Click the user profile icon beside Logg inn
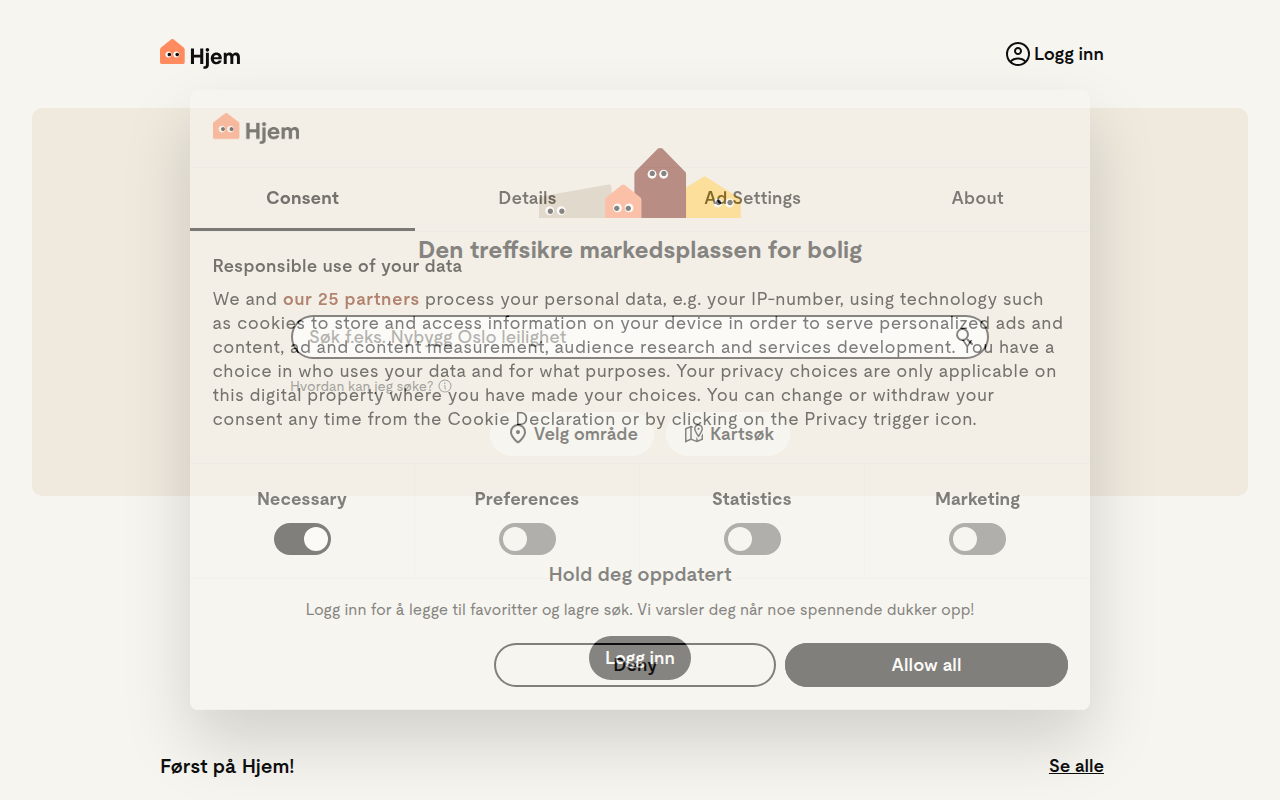Image resolution: width=1280 pixels, height=800 pixels. (1018, 54)
